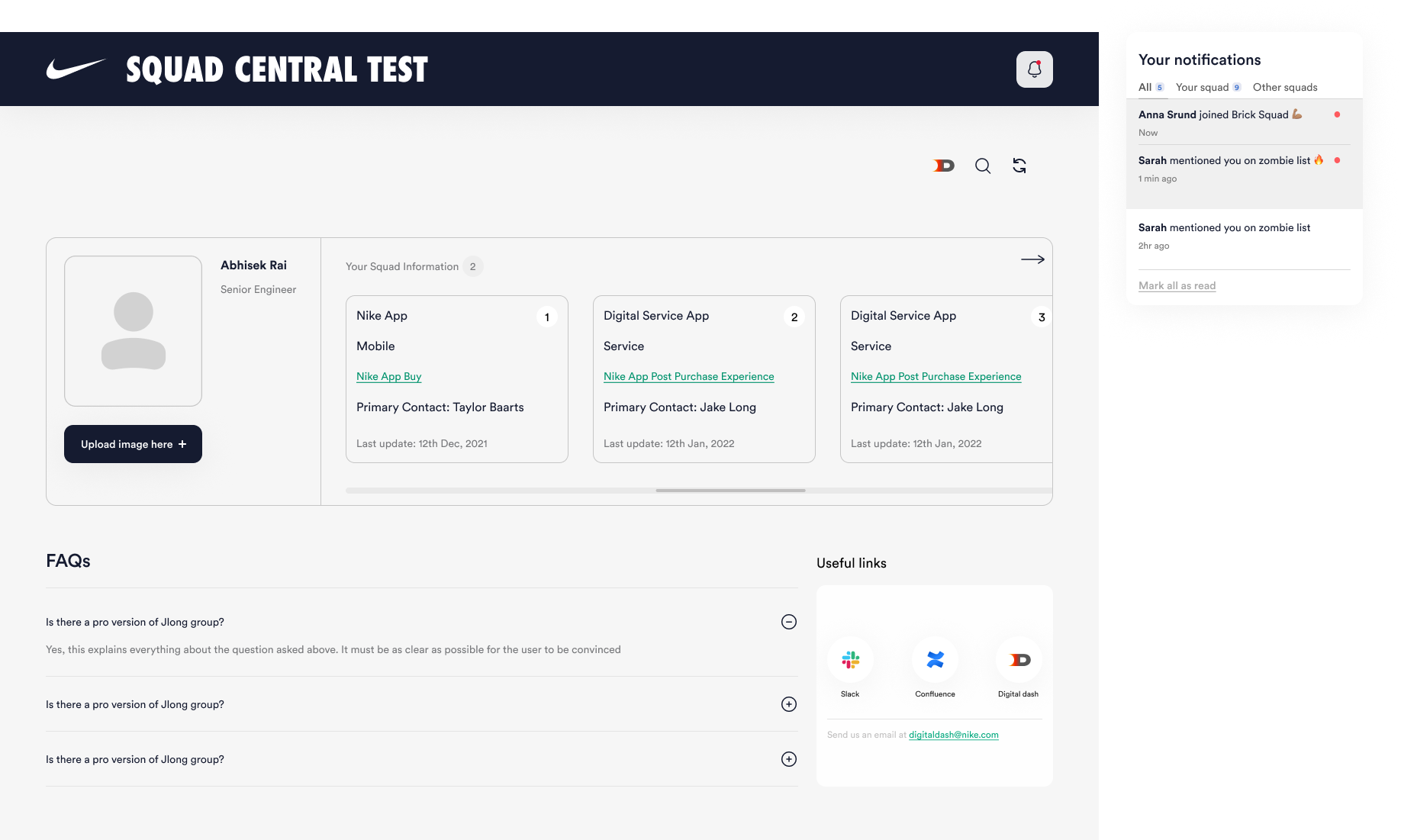This screenshot has height=840, width=1401.
Task: Switch to the All notifications tab
Action: pyautogui.click(x=1151, y=87)
